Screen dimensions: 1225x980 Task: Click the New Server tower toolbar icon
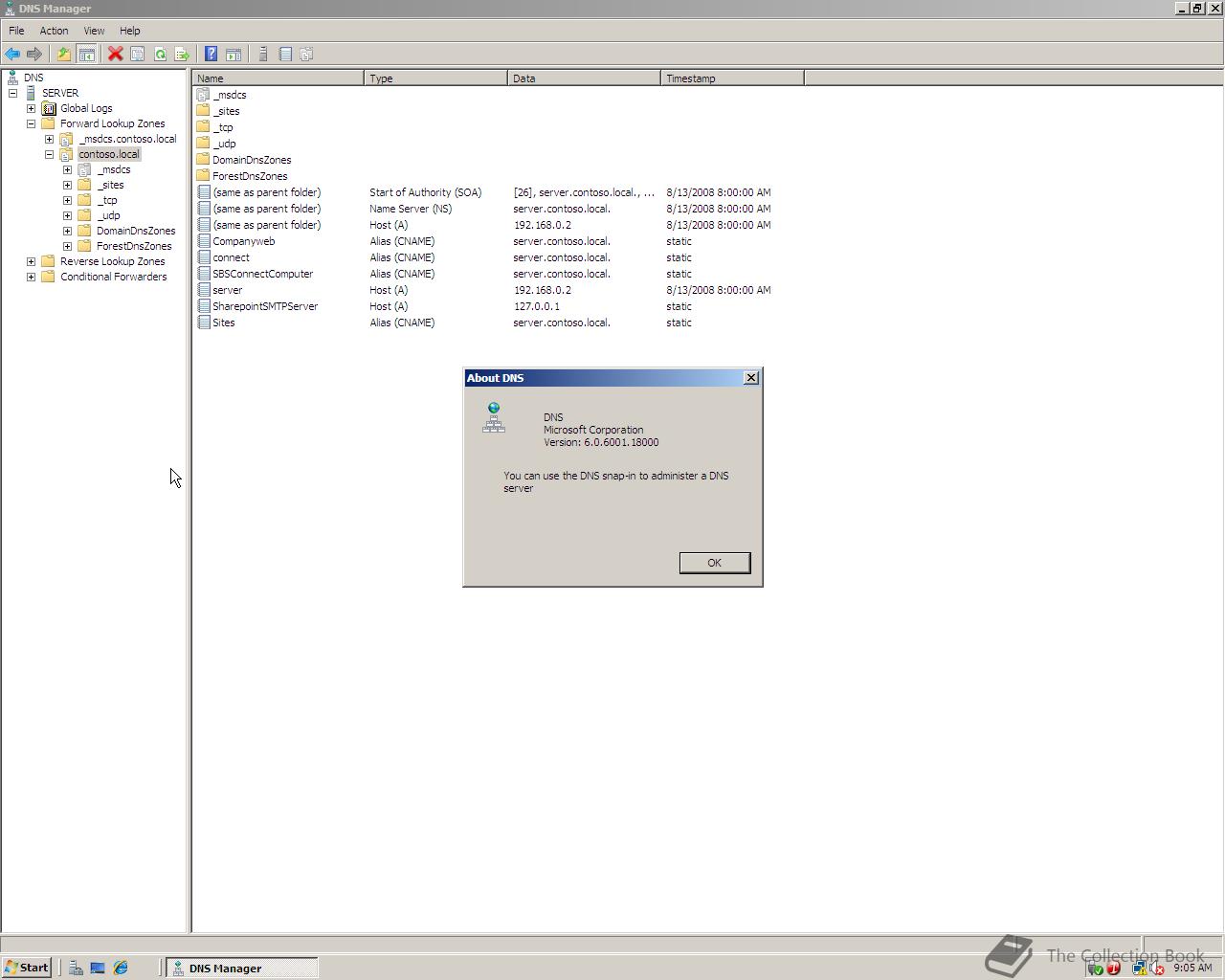click(x=263, y=55)
